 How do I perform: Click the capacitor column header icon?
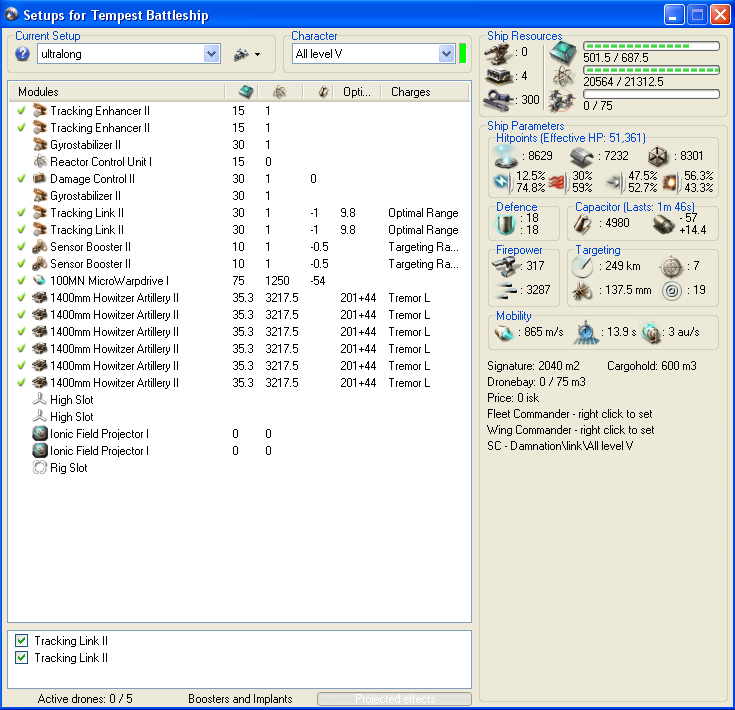(322, 91)
